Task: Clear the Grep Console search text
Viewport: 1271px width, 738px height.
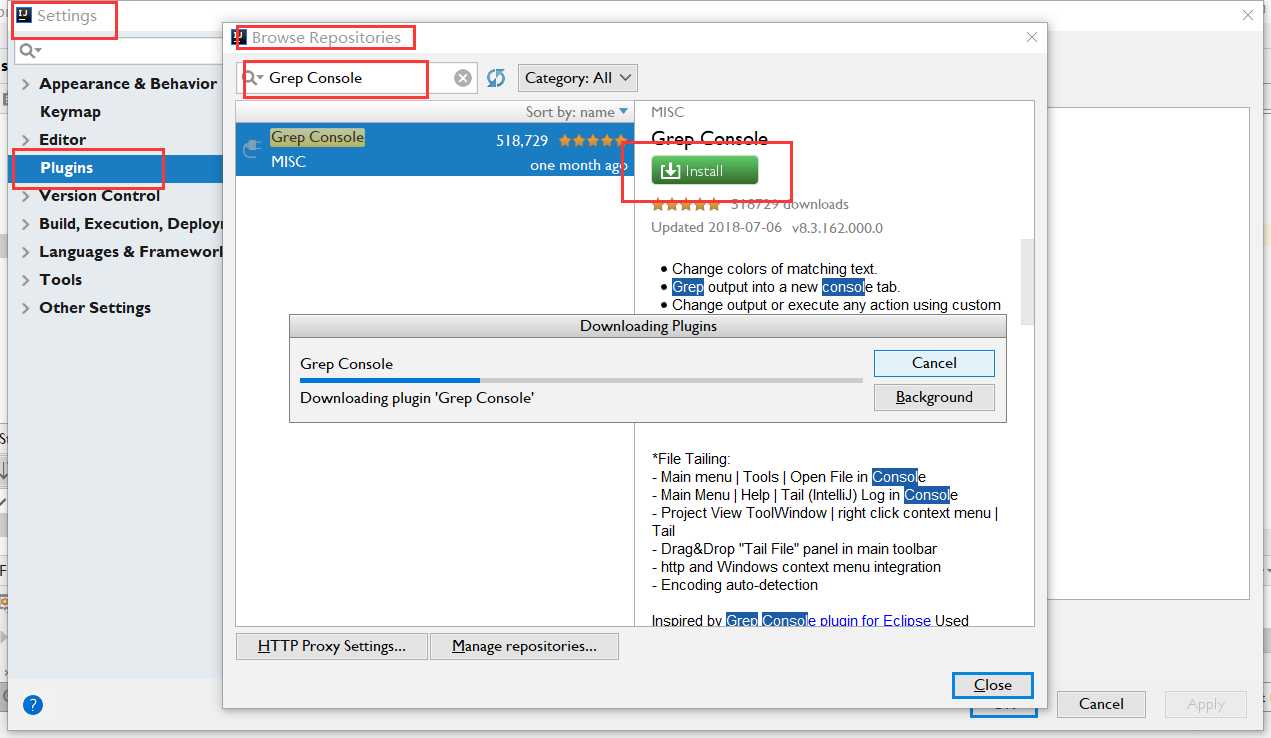Action: pyautogui.click(x=463, y=78)
